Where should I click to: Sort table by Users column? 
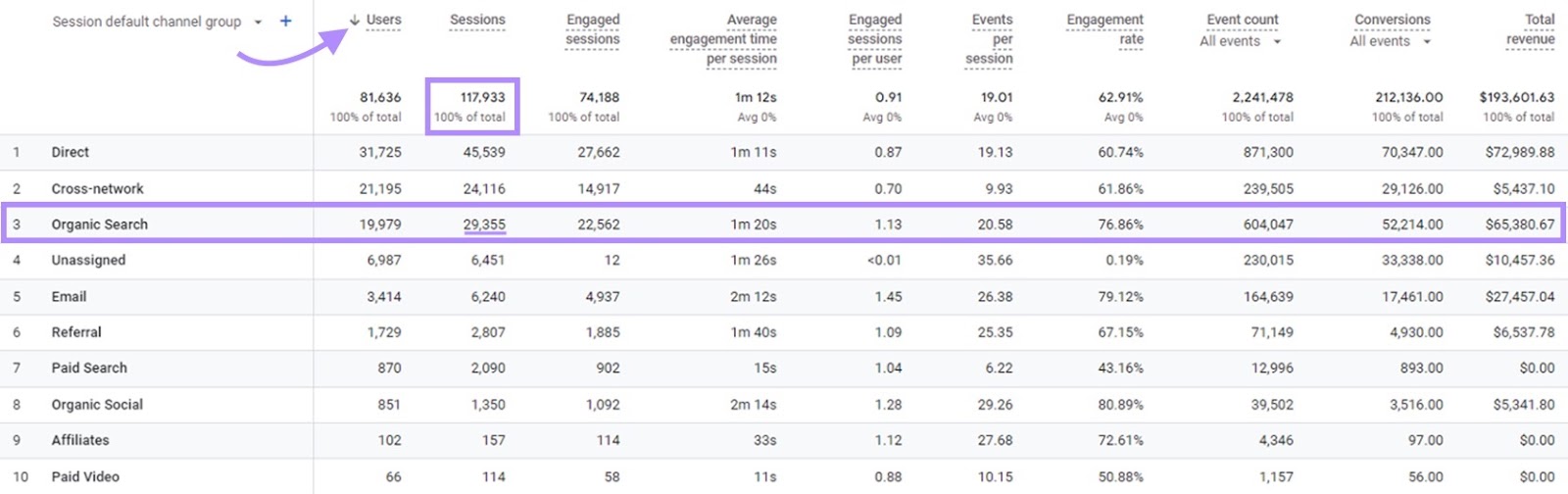point(384,20)
